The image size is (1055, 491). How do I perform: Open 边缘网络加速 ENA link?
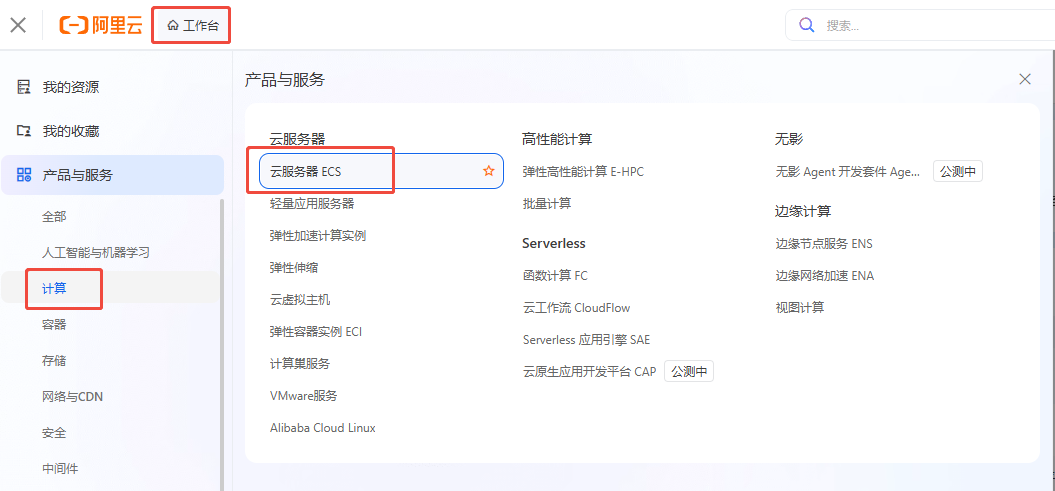[x=825, y=276]
